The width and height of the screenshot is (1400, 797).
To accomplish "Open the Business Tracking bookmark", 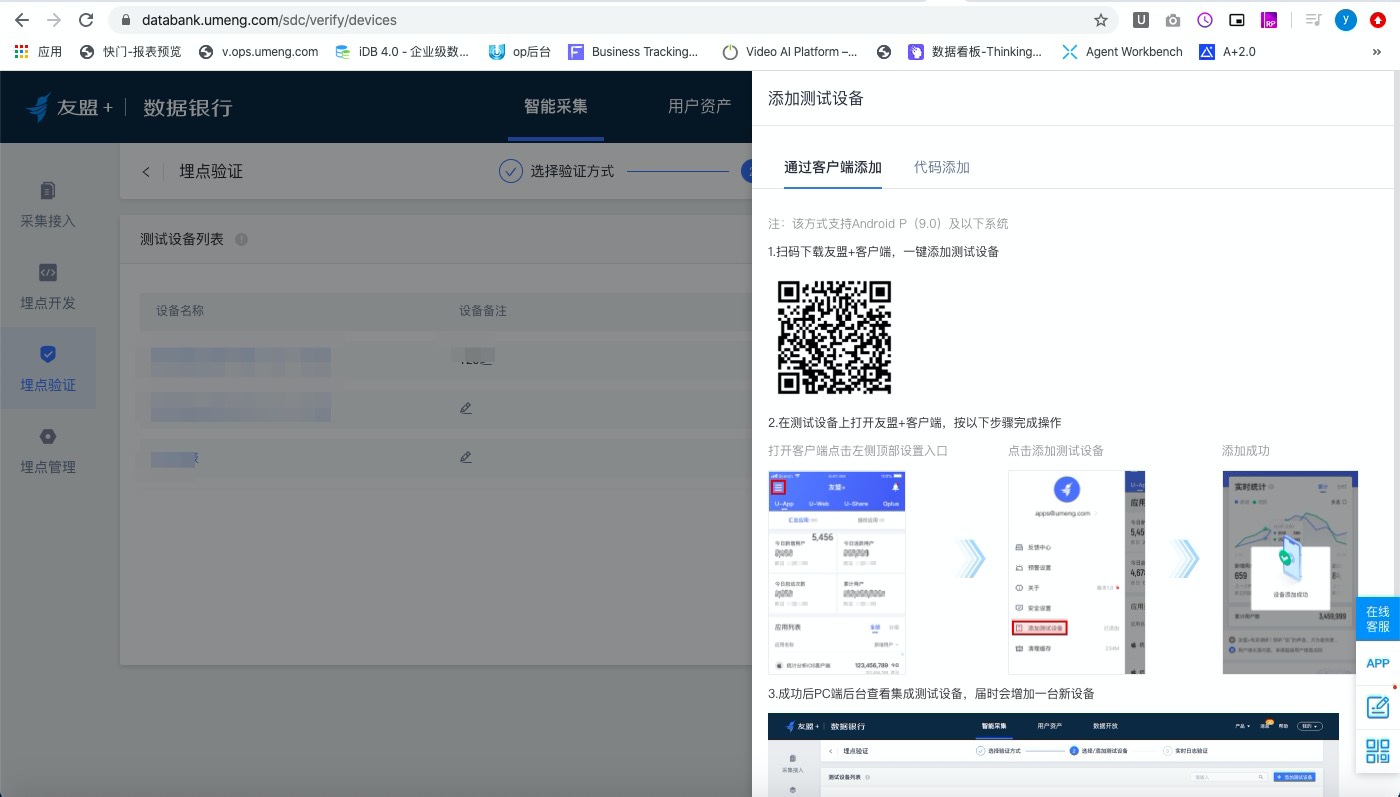I will point(633,52).
